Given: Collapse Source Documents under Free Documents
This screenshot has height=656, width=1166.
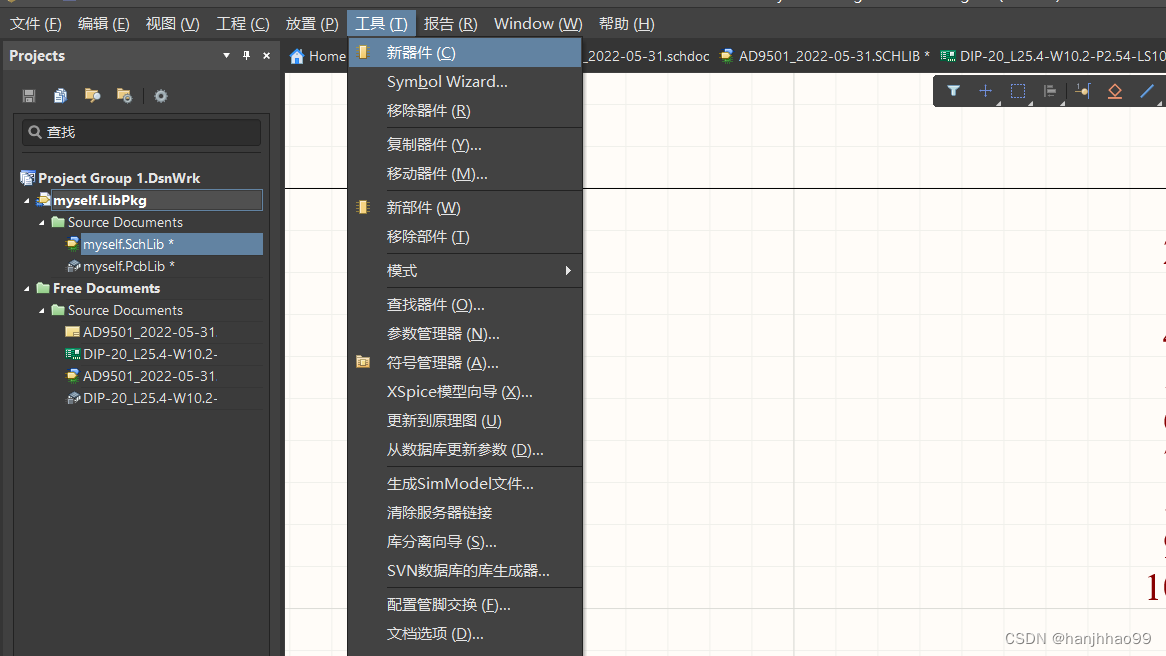Looking at the screenshot, I should [x=42, y=310].
